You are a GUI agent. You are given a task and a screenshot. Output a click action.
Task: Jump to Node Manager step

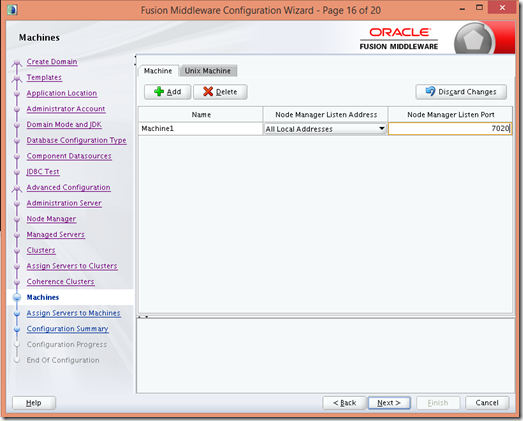coord(51,219)
